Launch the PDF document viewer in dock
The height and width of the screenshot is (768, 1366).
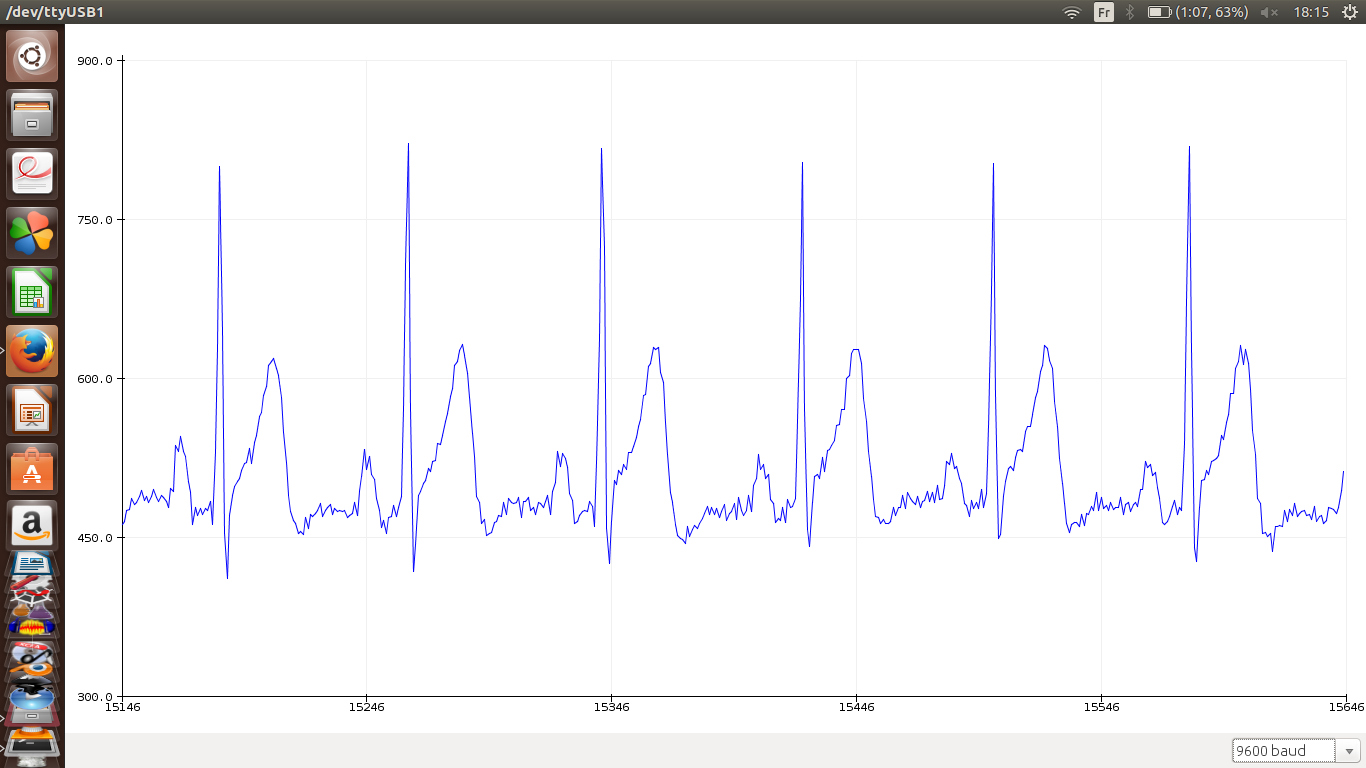pos(32,174)
